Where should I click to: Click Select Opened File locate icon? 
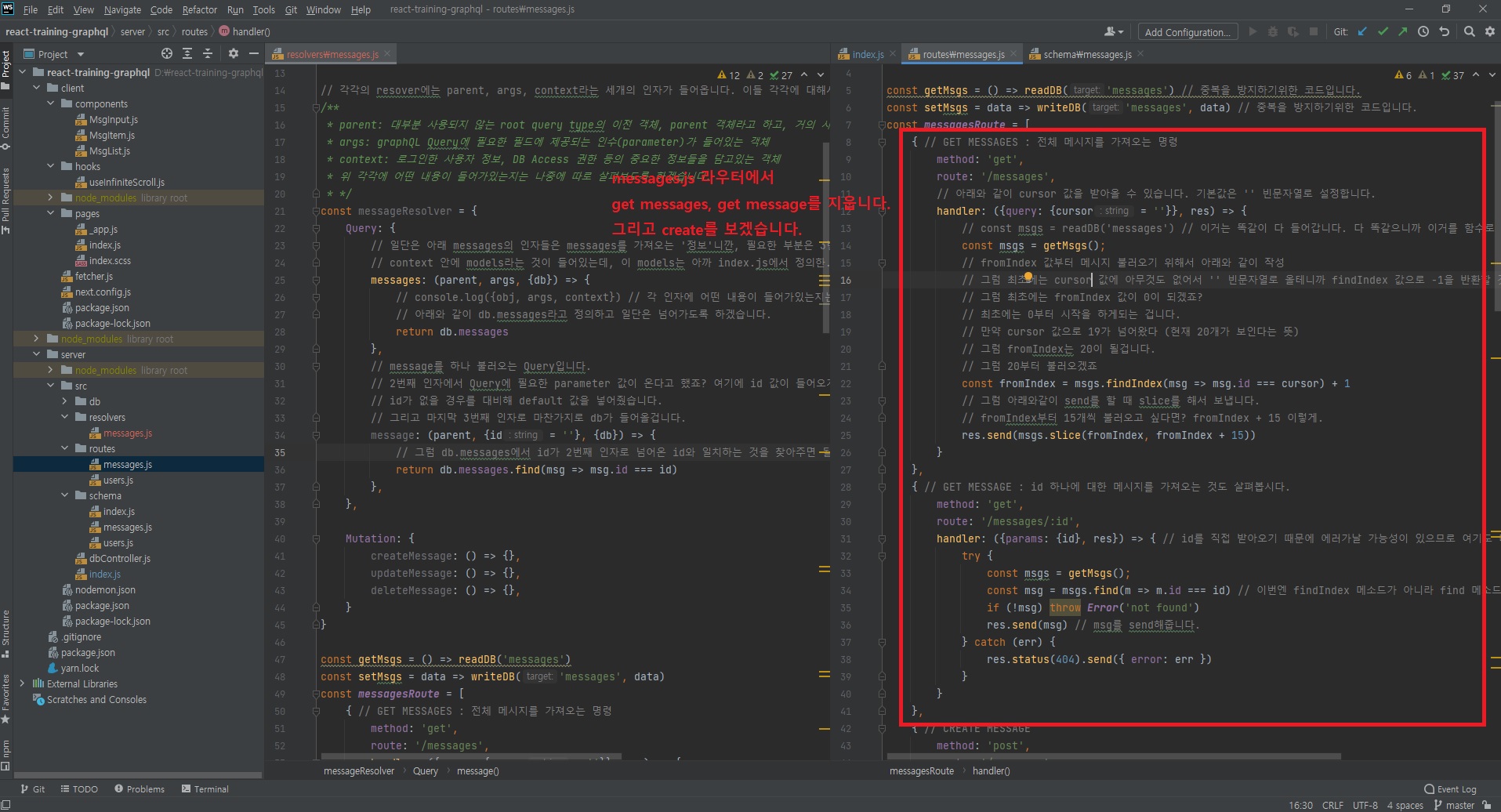(166, 54)
